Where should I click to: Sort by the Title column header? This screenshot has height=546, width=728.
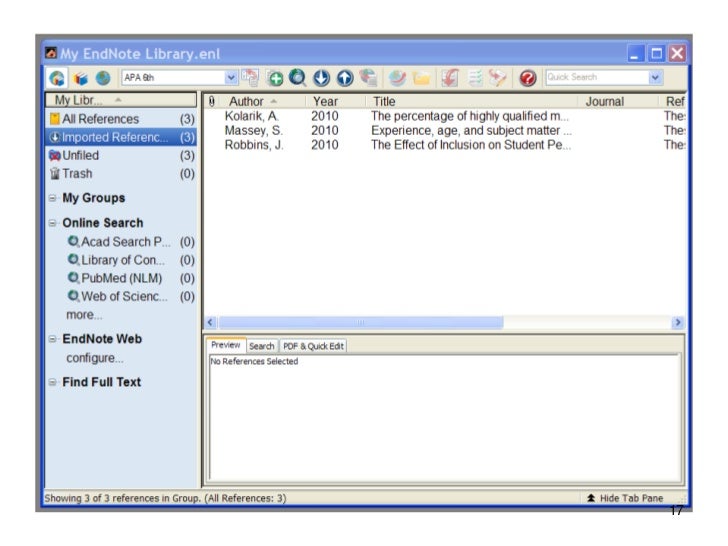pos(472,101)
